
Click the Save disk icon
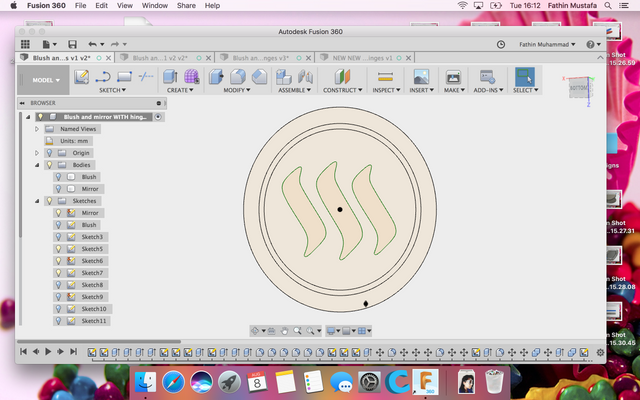click(x=72, y=44)
